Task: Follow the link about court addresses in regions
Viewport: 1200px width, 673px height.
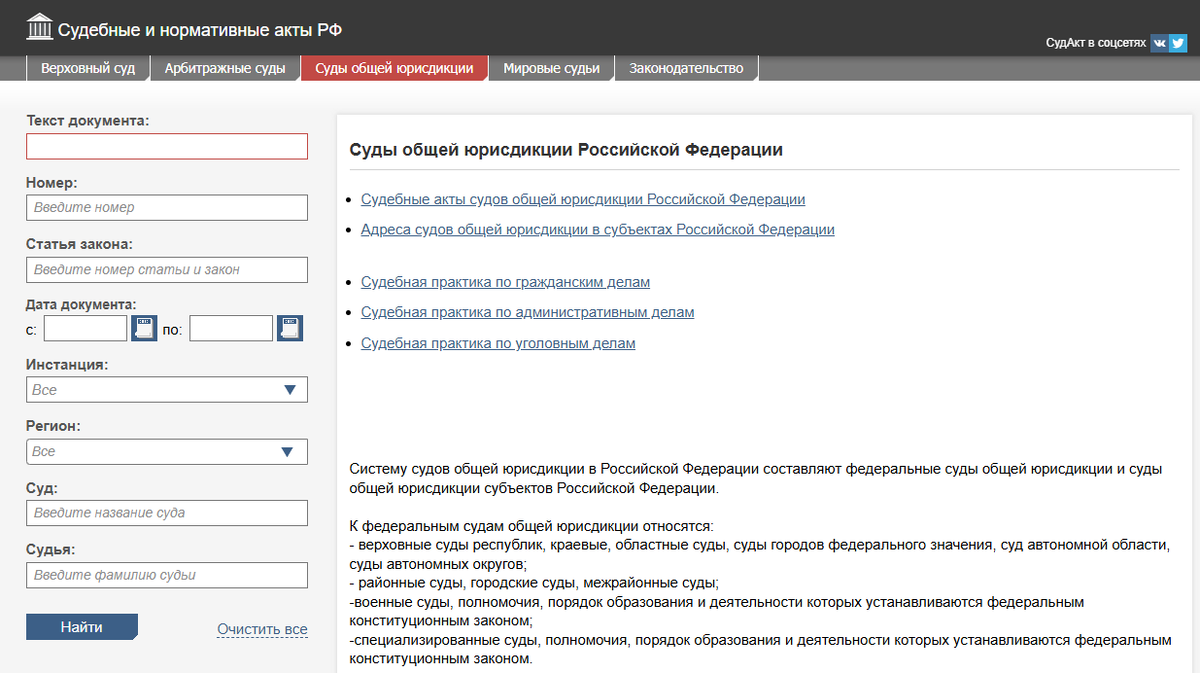Action: click(x=597, y=229)
